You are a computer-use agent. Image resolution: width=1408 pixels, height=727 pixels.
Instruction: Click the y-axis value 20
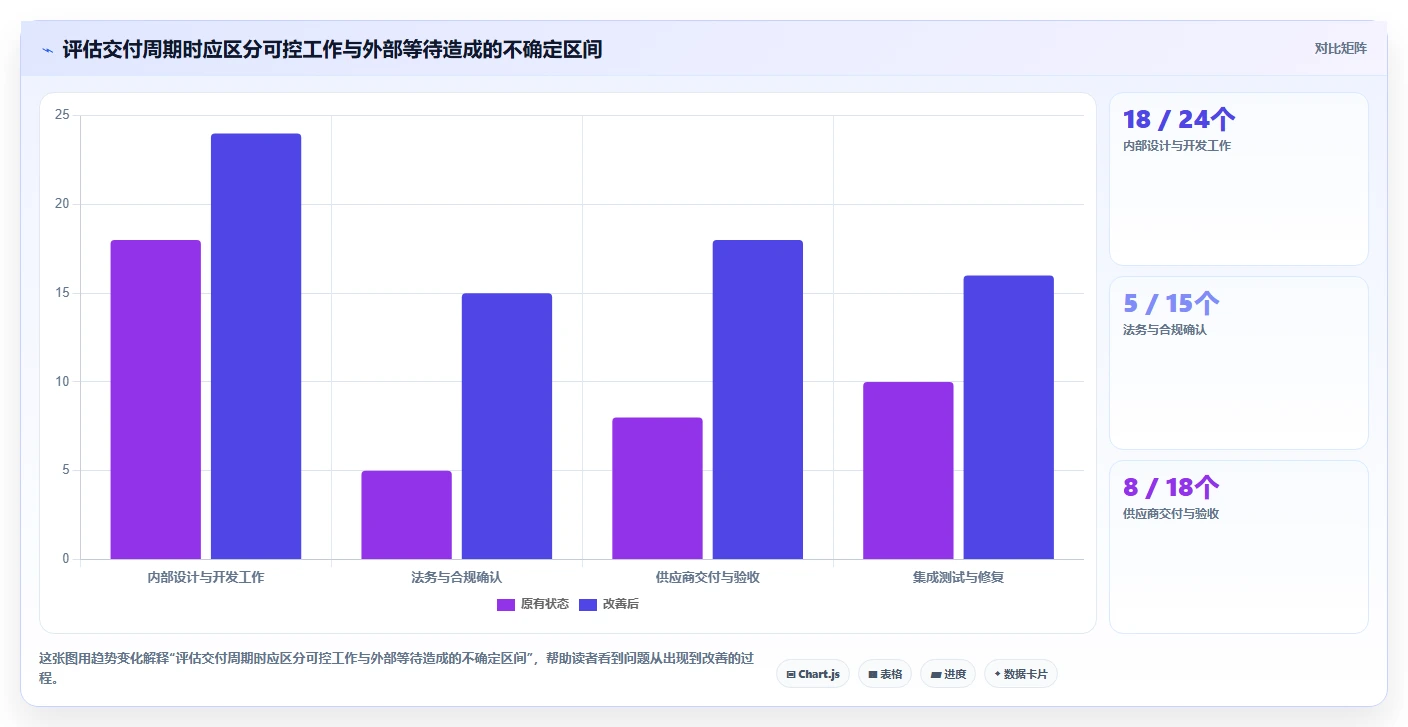click(x=62, y=204)
